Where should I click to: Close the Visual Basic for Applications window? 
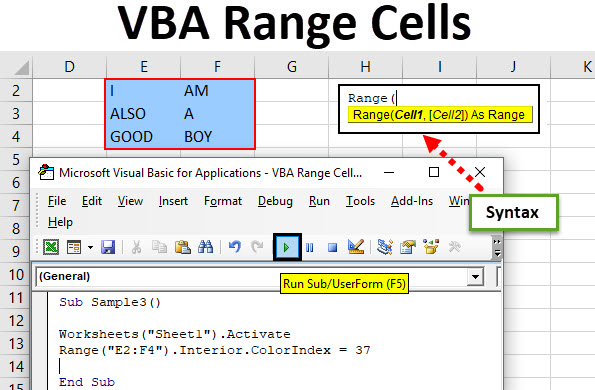click(480, 172)
